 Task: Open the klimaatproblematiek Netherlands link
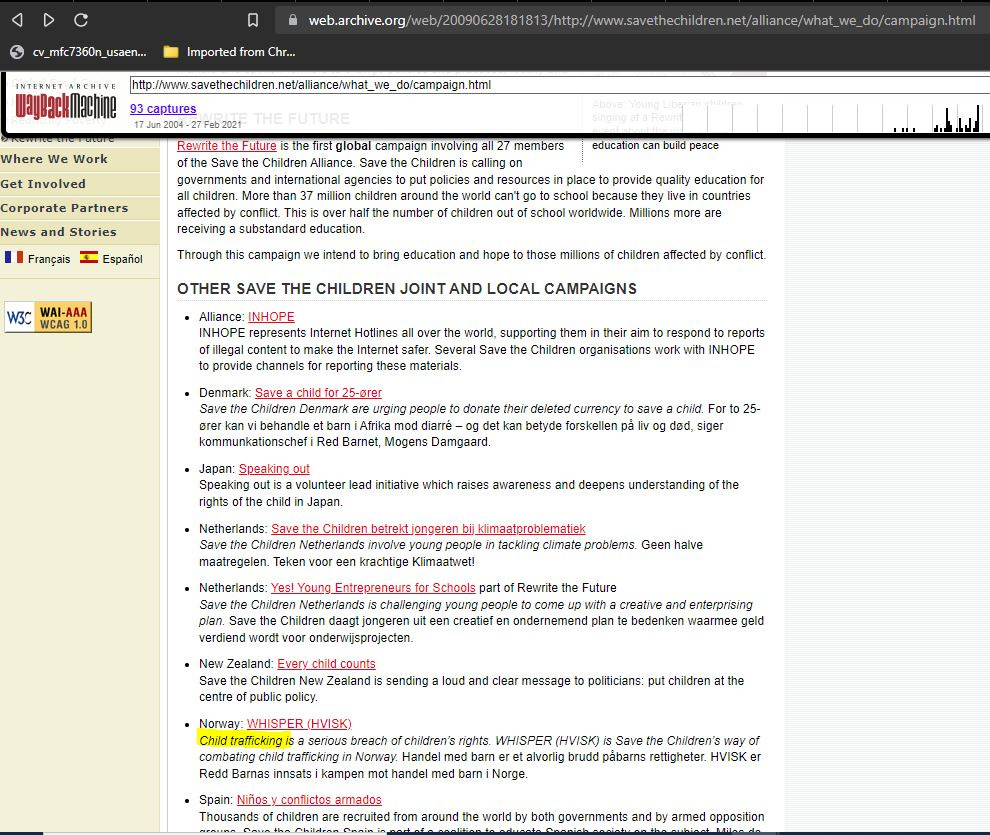pyautogui.click(x=428, y=529)
